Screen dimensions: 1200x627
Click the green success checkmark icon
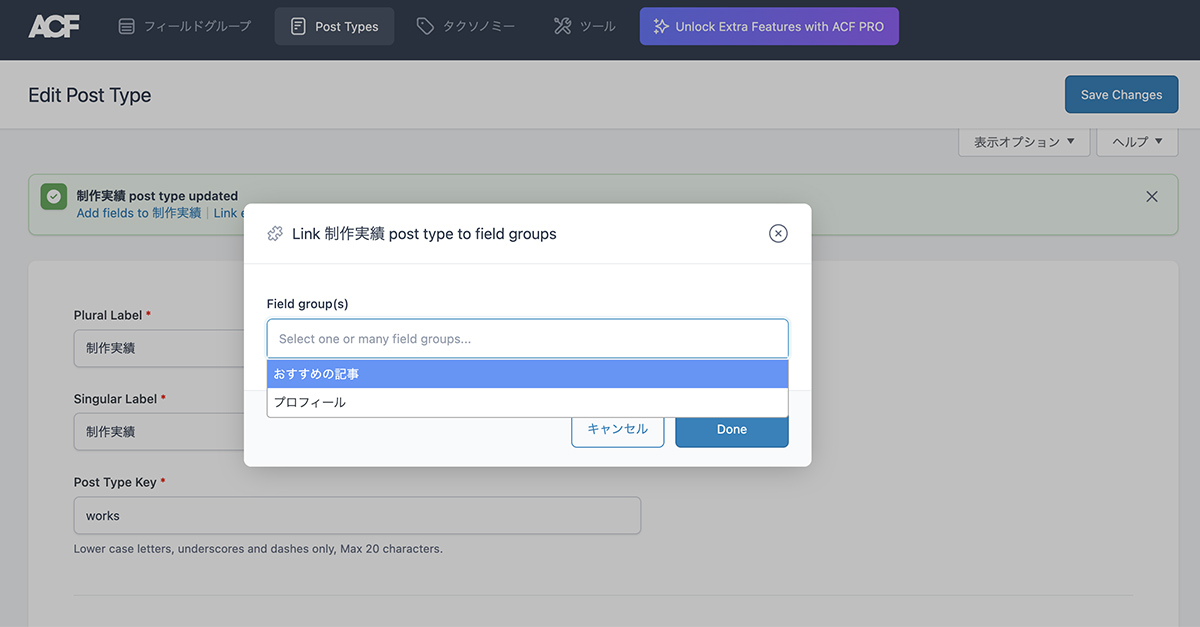tap(54, 197)
